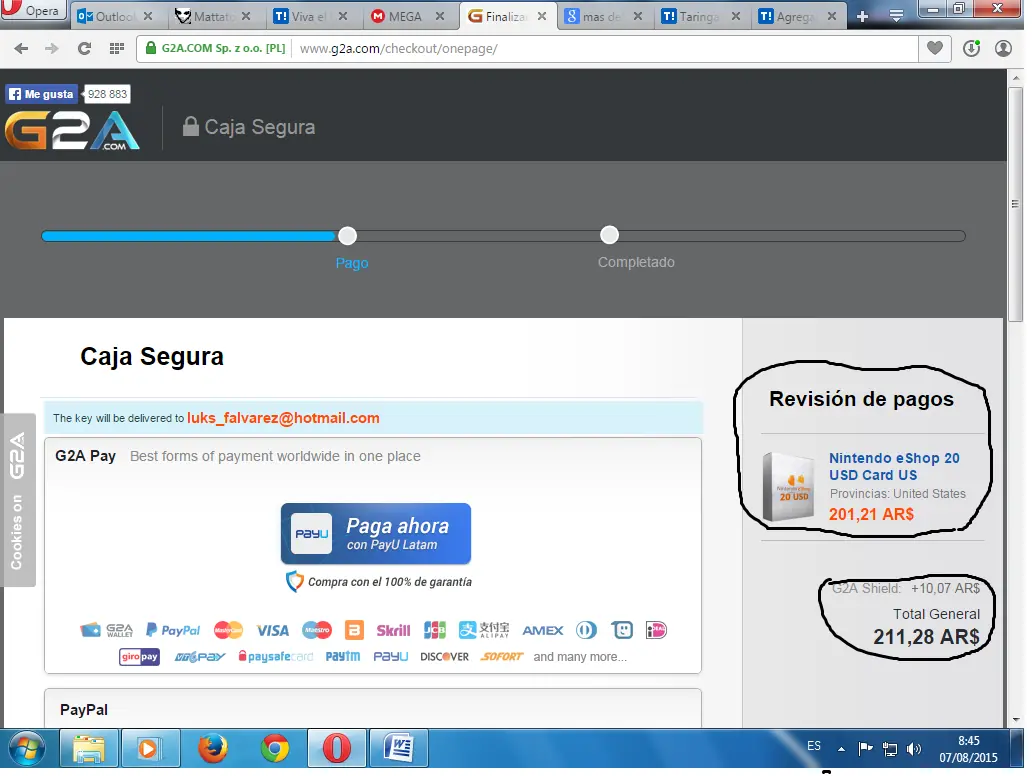This screenshot has height=776, width=1032.
Task: Select the Discover payment icon
Action: [x=445, y=657]
